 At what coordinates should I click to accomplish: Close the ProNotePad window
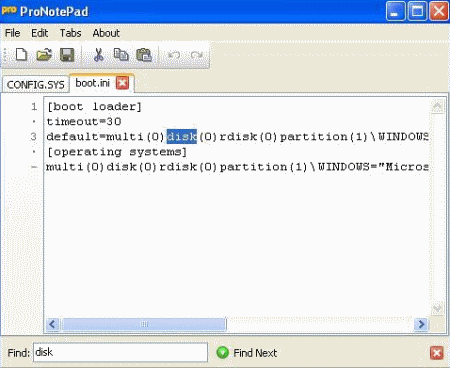pyautogui.click(x=439, y=11)
